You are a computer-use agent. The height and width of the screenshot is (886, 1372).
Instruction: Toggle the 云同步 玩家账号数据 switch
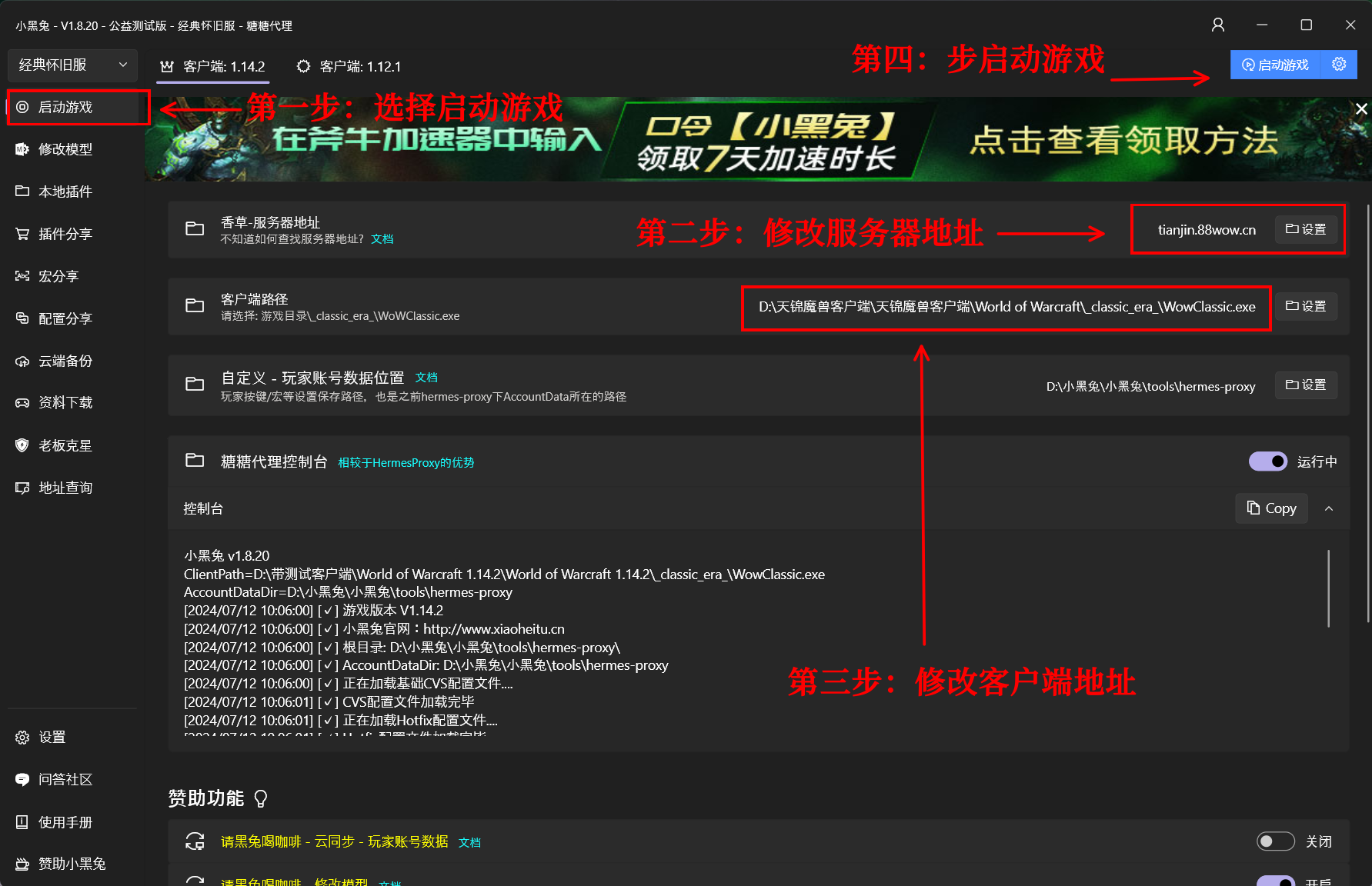pos(1275,841)
